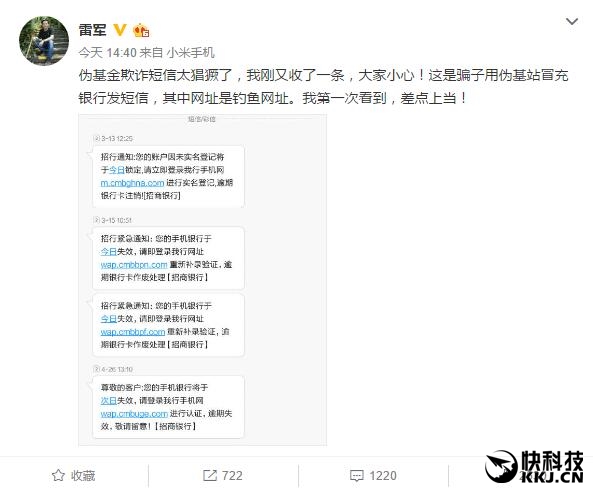Click the star 收藏 favorite icon
593x493 pixels.
(58, 475)
